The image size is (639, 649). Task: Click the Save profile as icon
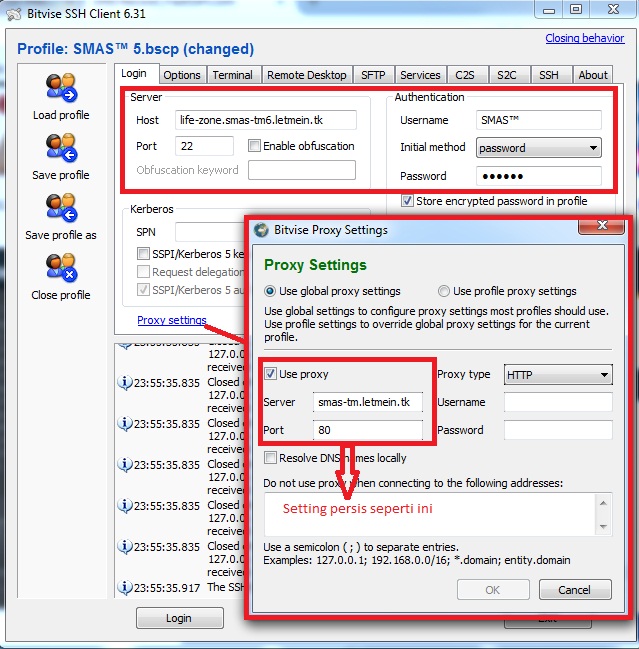pos(61,207)
